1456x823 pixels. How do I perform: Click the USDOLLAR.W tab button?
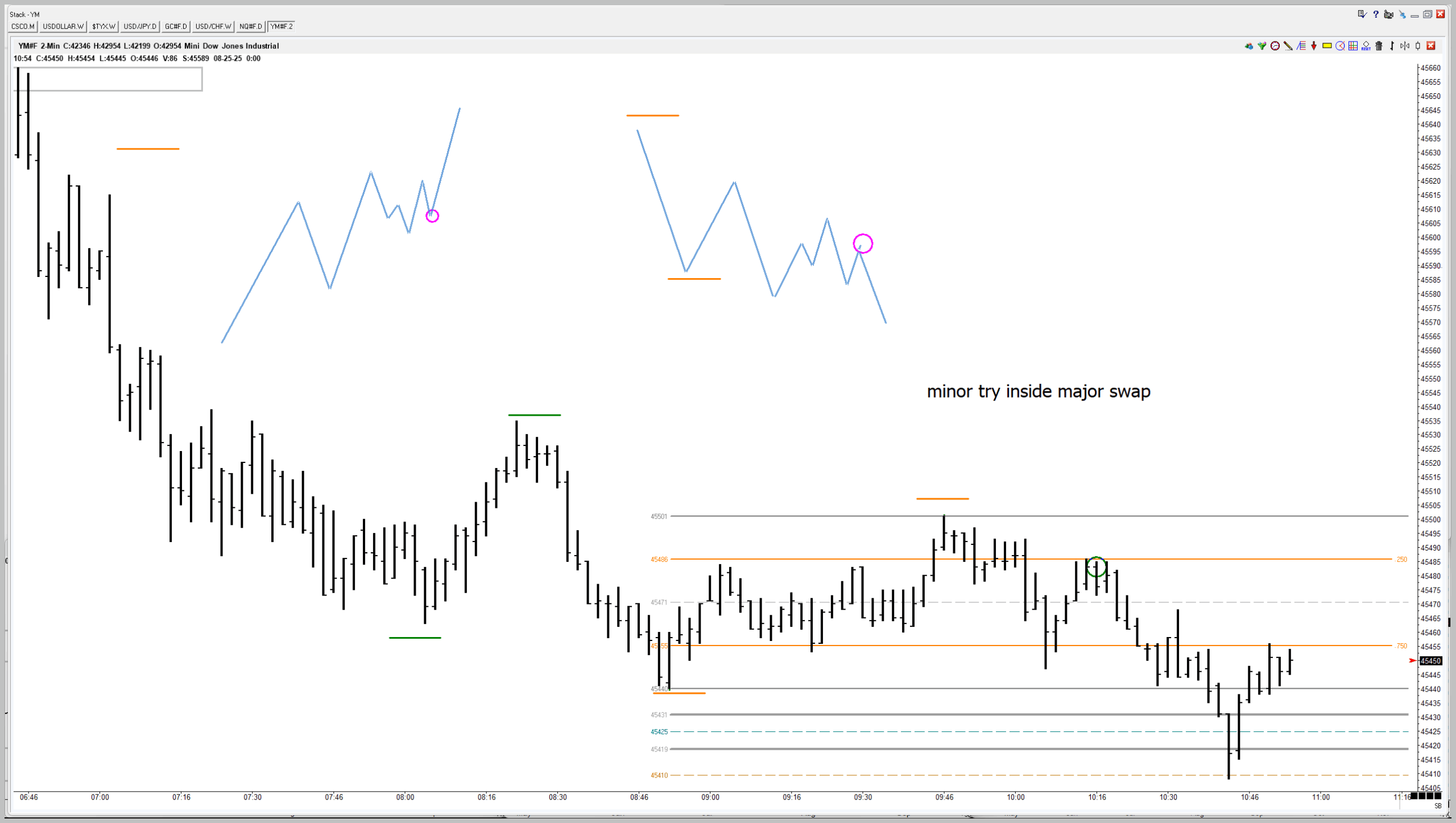[63, 26]
